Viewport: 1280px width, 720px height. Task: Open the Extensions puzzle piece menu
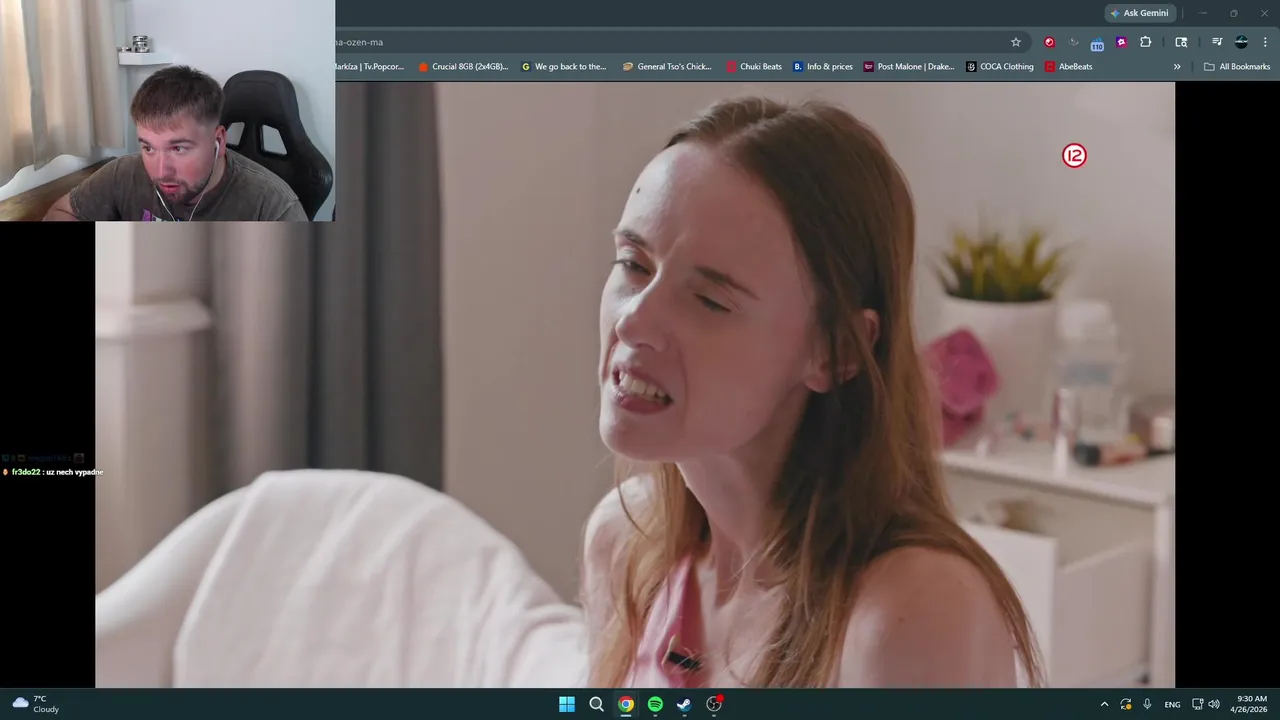coord(1146,42)
